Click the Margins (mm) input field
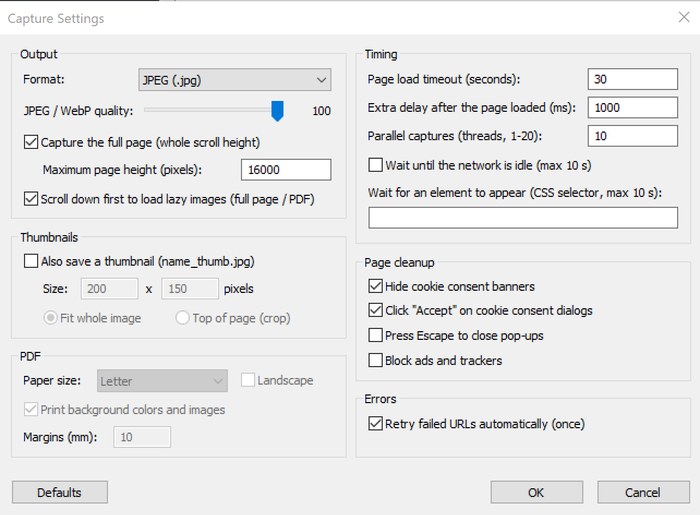The width and height of the screenshot is (700, 515). coord(142,437)
